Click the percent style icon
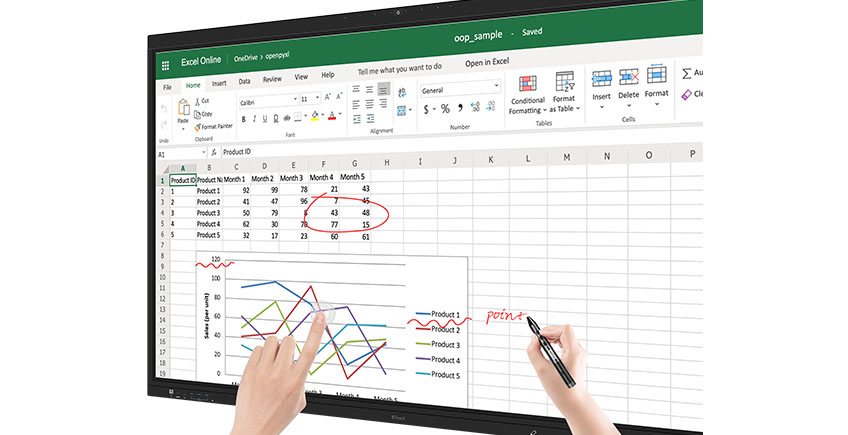 point(445,110)
